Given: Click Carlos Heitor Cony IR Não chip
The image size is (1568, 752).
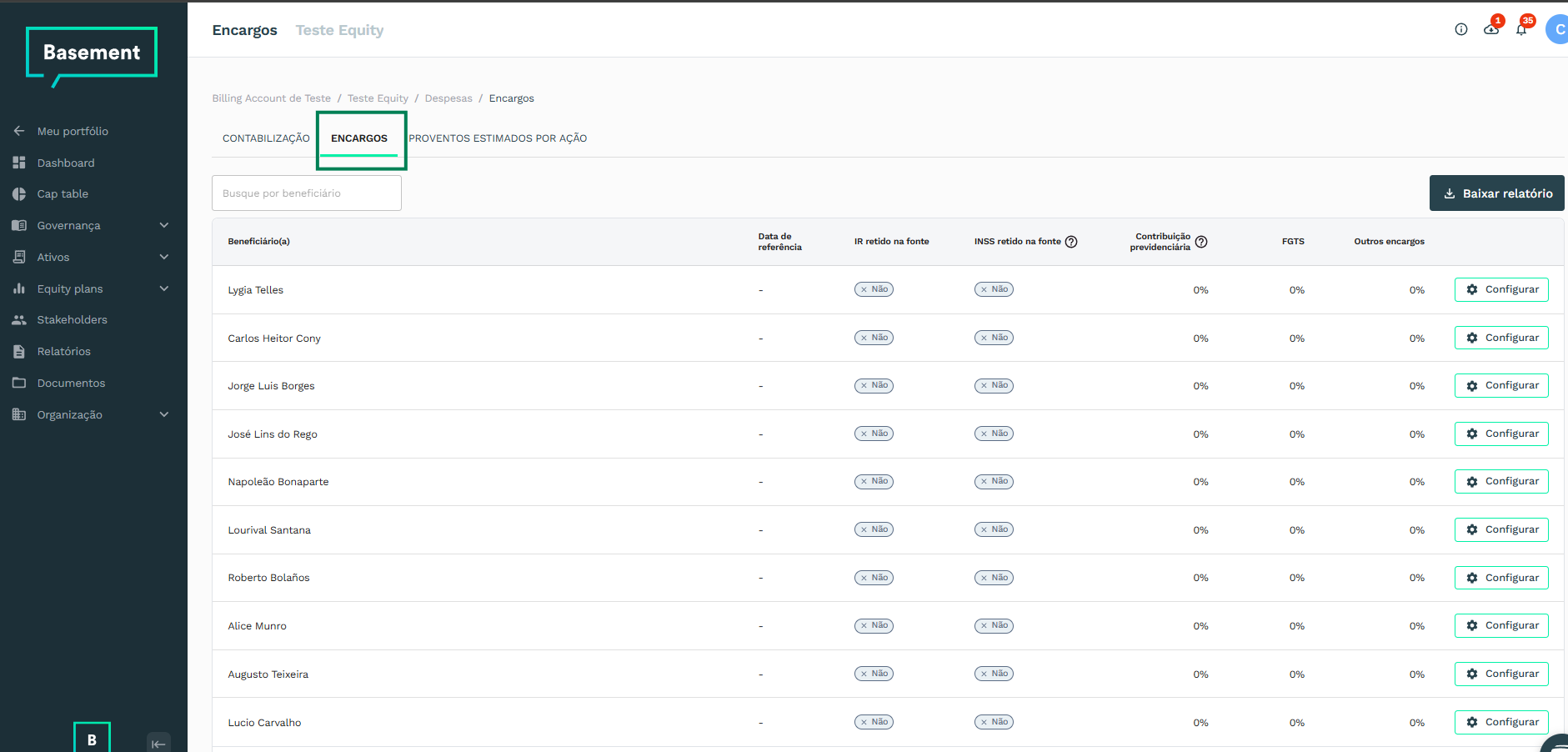Looking at the screenshot, I should pyautogui.click(x=874, y=338).
